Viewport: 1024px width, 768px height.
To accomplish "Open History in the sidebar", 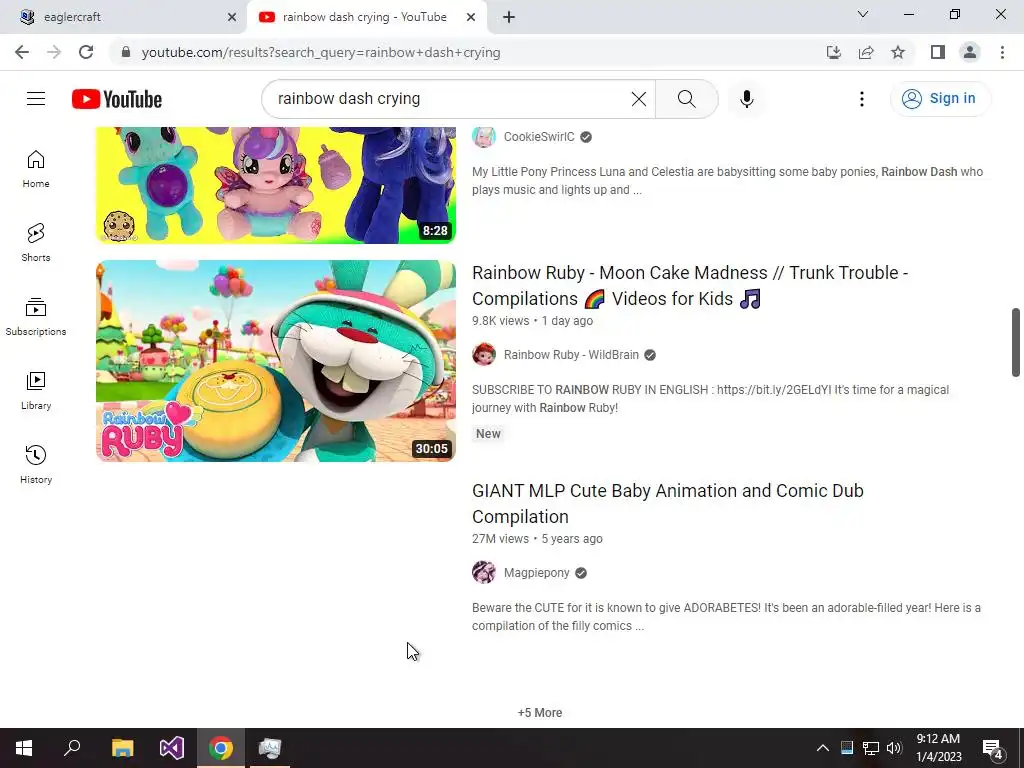I will pos(36,464).
